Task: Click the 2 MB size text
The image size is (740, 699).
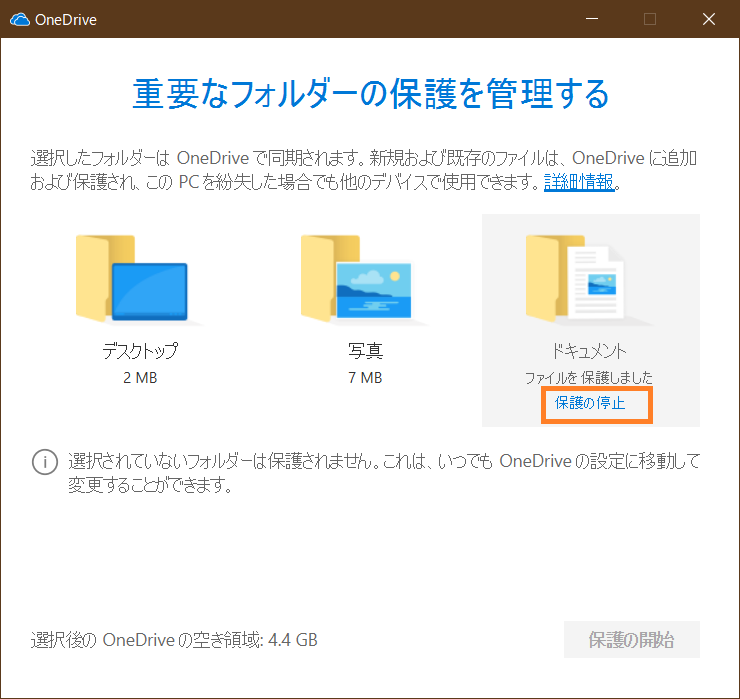Action: click(x=140, y=378)
